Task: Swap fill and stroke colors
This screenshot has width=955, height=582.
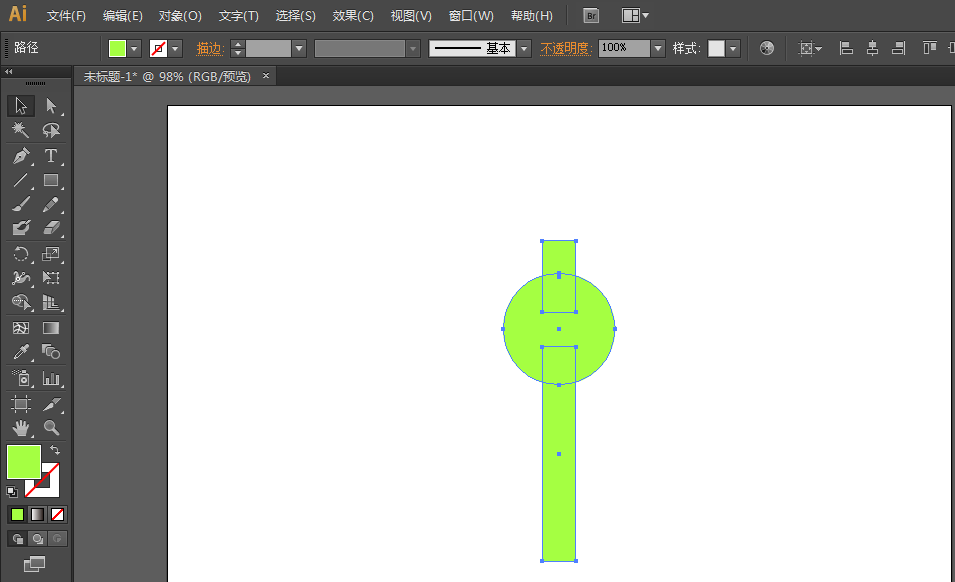Action: click(55, 449)
